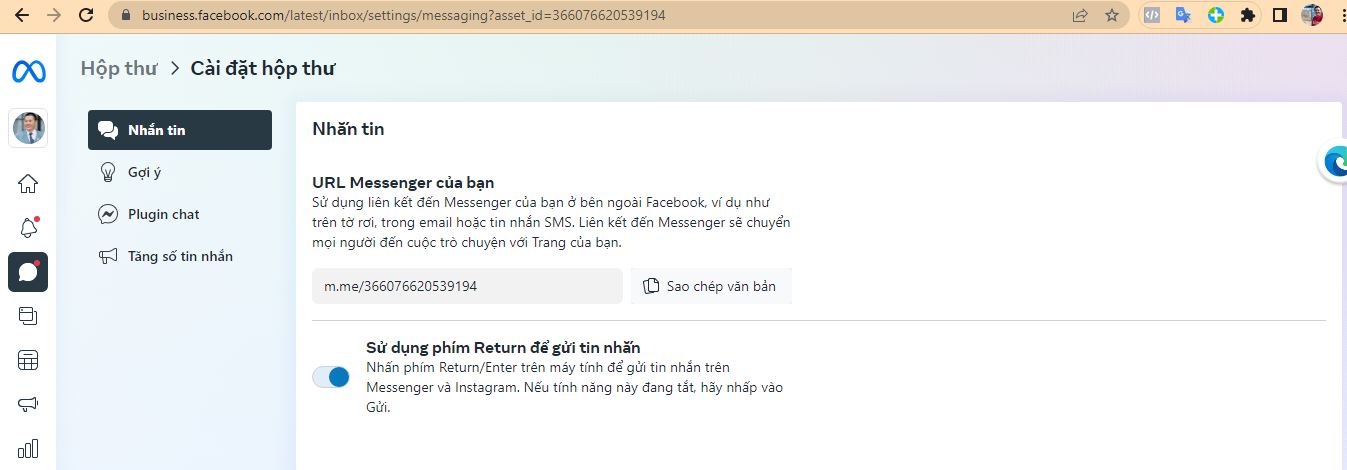Open the Insights bar chart icon
The image size is (1347, 470).
tap(28, 447)
